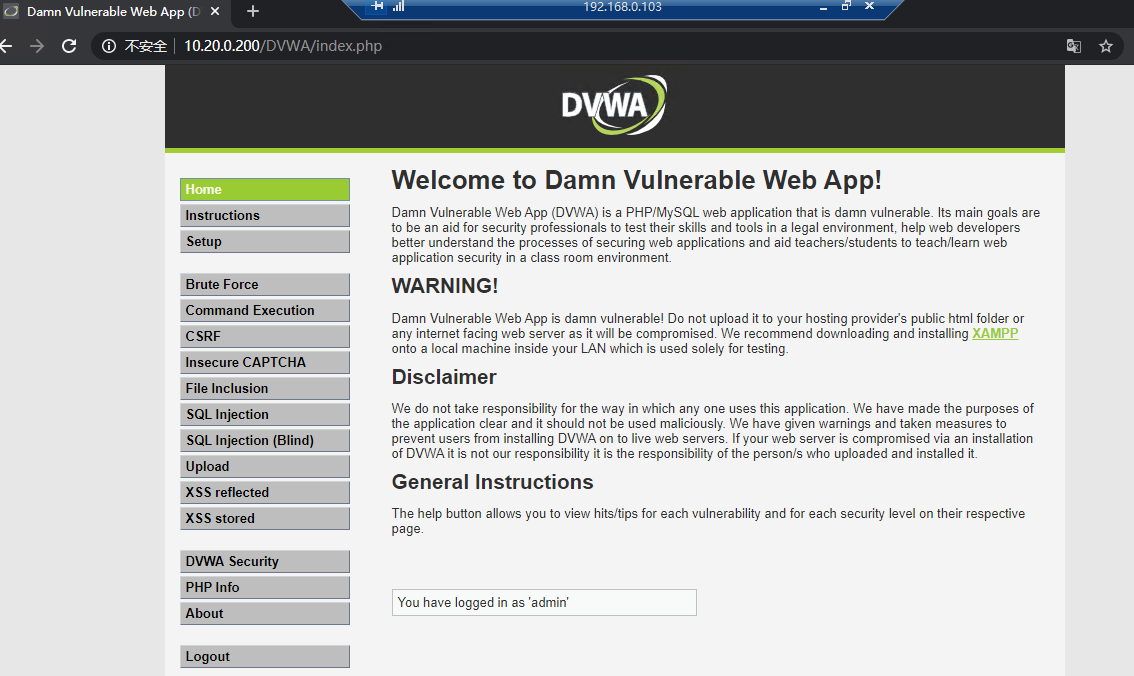Click the remote session pin icon
Viewport: 1134px width, 676px height.
click(378, 6)
